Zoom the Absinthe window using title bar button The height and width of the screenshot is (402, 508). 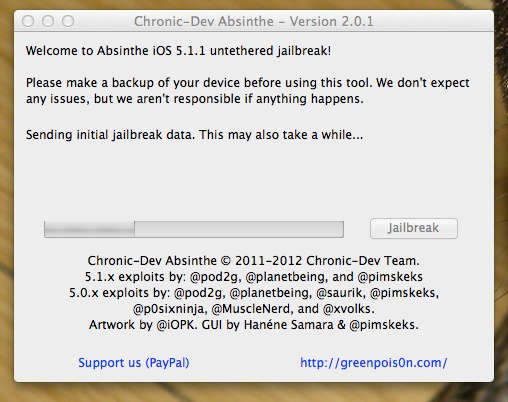[68, 21]
